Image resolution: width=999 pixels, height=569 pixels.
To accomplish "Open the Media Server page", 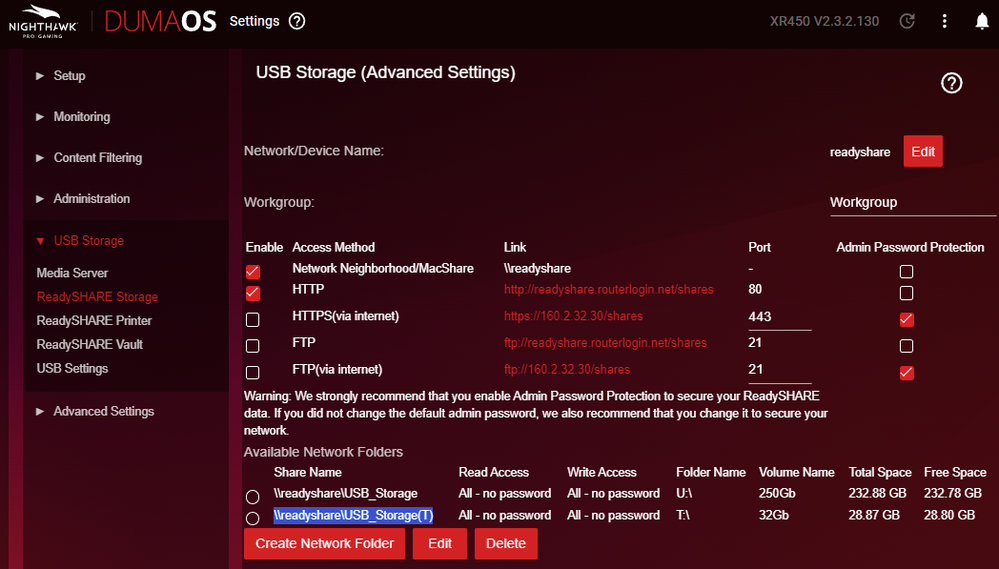I will tap(72, 273).
